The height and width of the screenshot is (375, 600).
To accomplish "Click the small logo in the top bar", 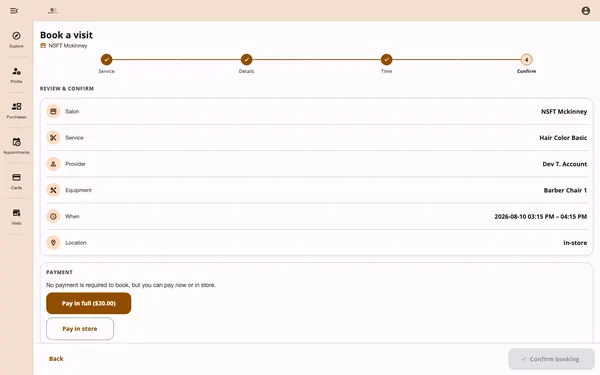I will 53,11.
